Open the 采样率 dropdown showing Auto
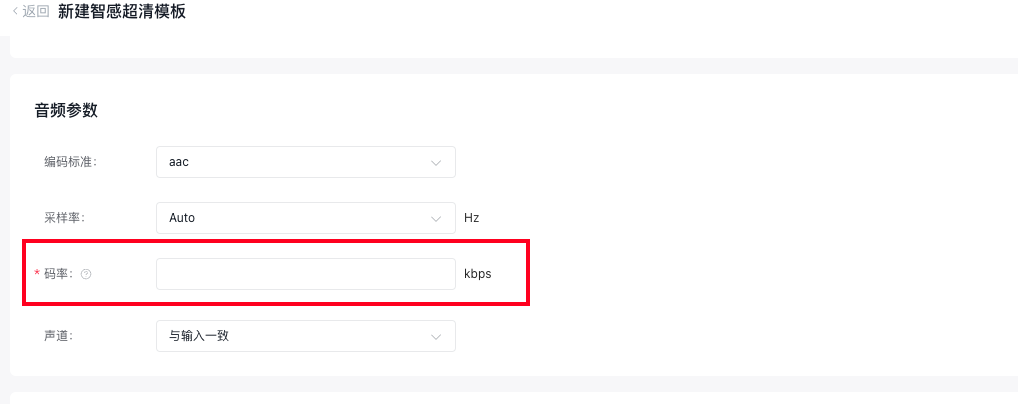The image size is (1018, 404). (306, 218)
